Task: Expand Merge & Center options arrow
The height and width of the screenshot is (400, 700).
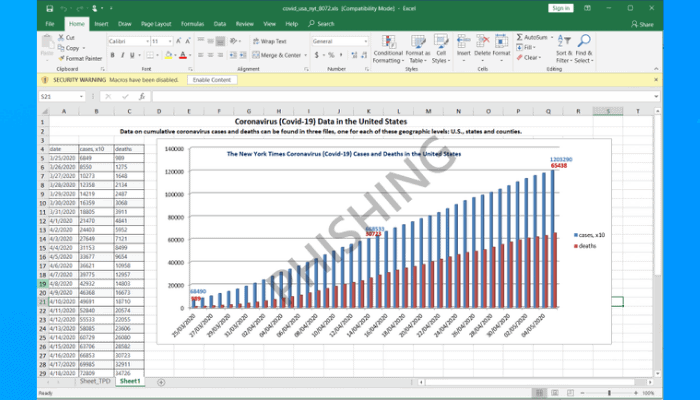Action: tap(306, 55)
